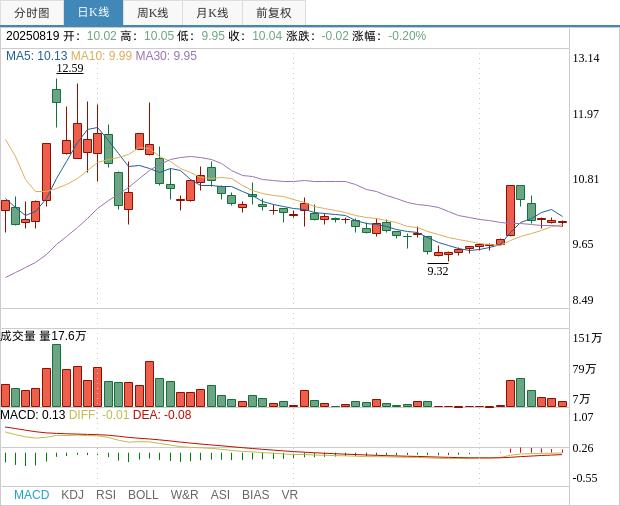The image size is (620, 506).
Task: Click the 0.26 MACD axis label
Action: tap(583, 448)
